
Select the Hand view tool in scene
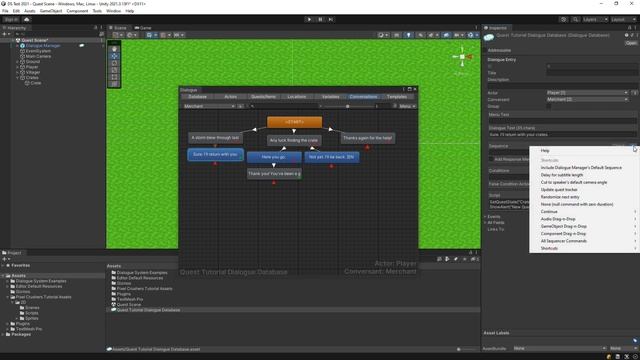pyautogui.click(x=114, y=49)
